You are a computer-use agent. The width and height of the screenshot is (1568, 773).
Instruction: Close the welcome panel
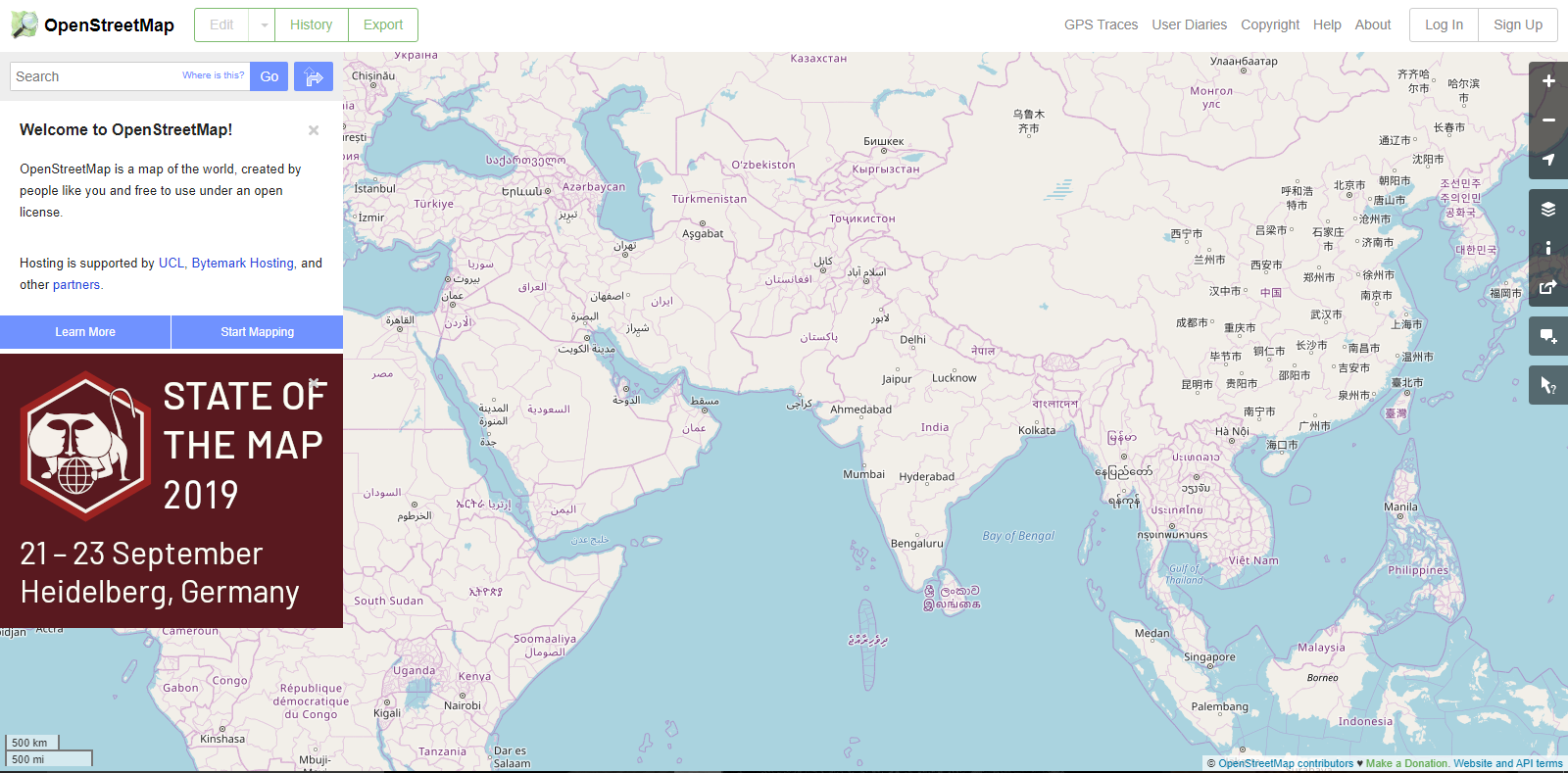[x=314, y=130]
